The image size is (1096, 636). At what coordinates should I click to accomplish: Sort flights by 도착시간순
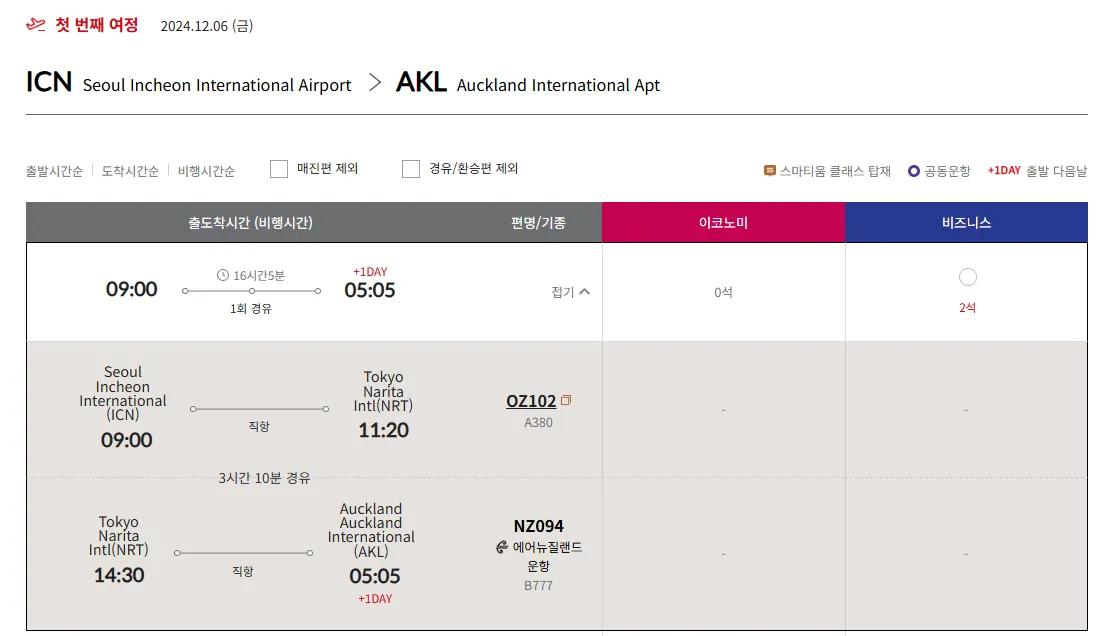point(130,171)
